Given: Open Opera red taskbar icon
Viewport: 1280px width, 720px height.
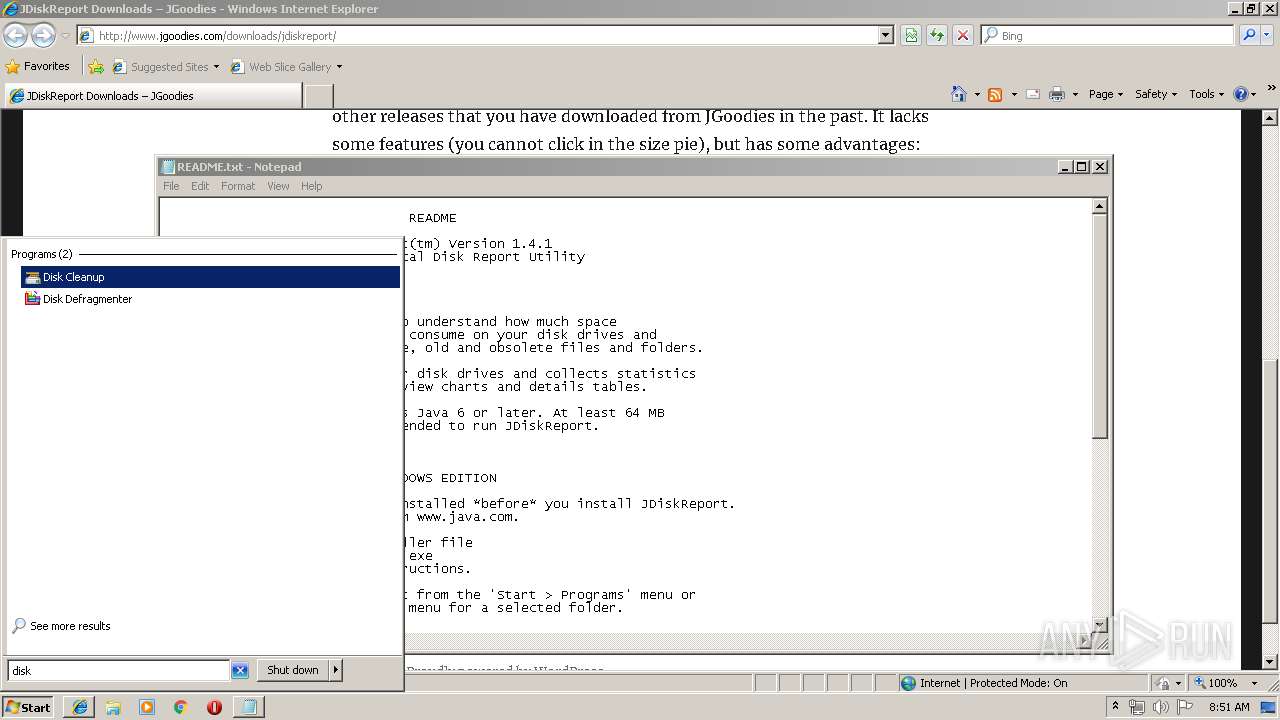Looking at the screenshot, I should pos(214,707).
